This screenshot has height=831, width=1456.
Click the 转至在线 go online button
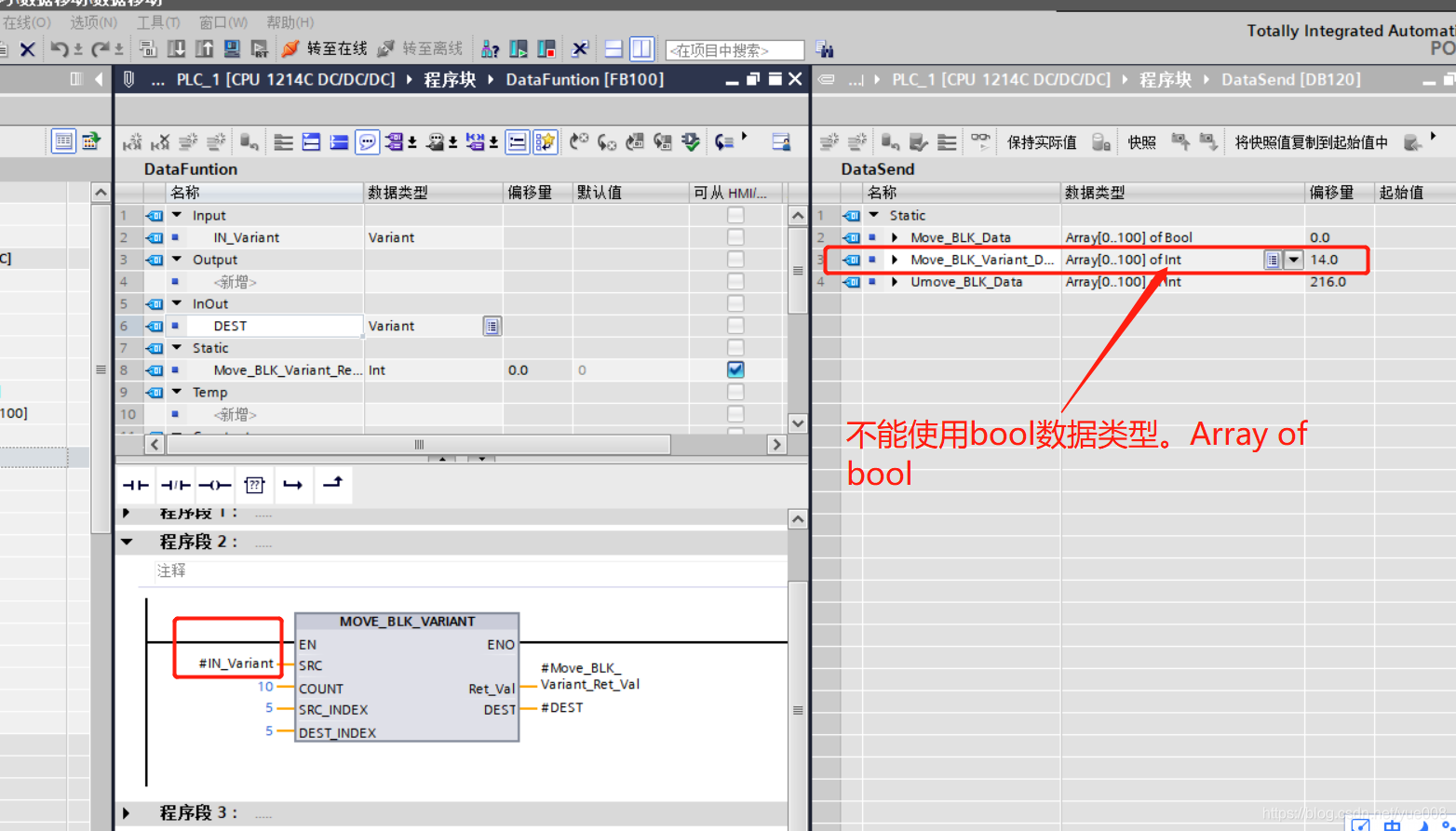pos(324,48)
